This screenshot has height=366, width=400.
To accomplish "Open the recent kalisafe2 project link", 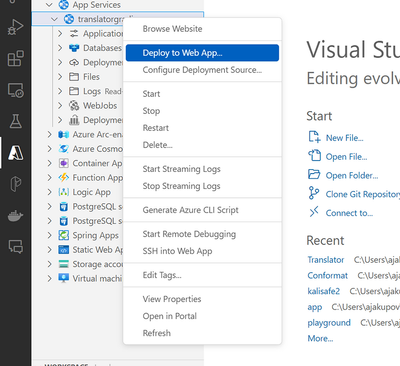I will point(324,291).
